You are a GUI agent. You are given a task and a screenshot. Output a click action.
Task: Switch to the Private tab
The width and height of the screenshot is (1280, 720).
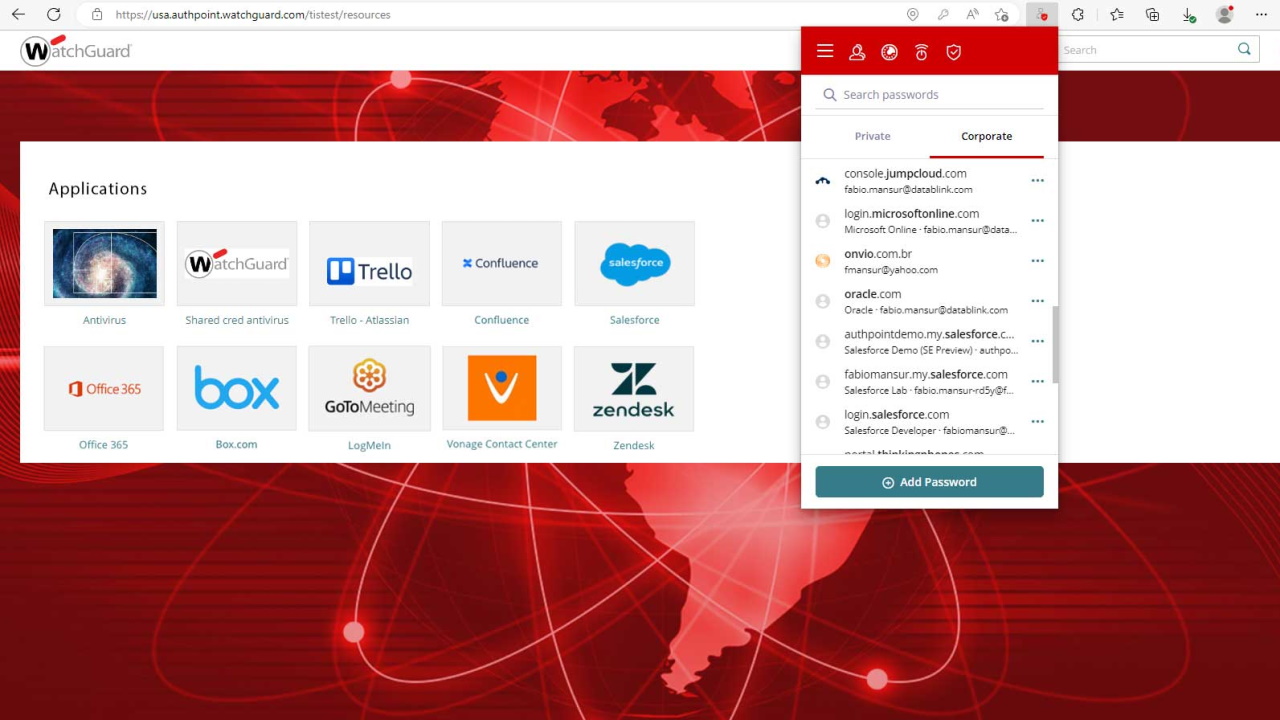point(872,135)
